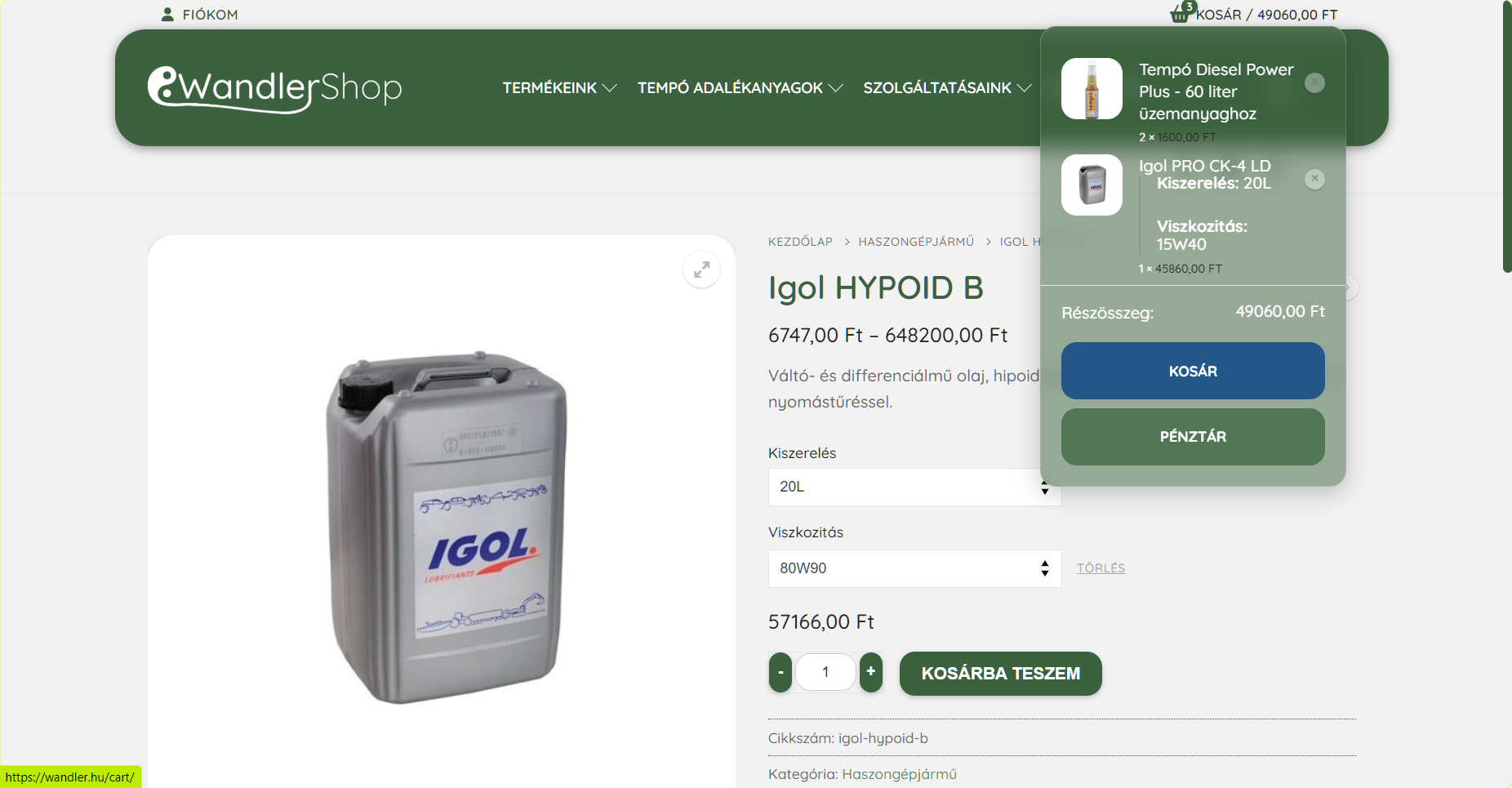Select the 1 × 45860,00 FT quantity line

coord(1181,269)
